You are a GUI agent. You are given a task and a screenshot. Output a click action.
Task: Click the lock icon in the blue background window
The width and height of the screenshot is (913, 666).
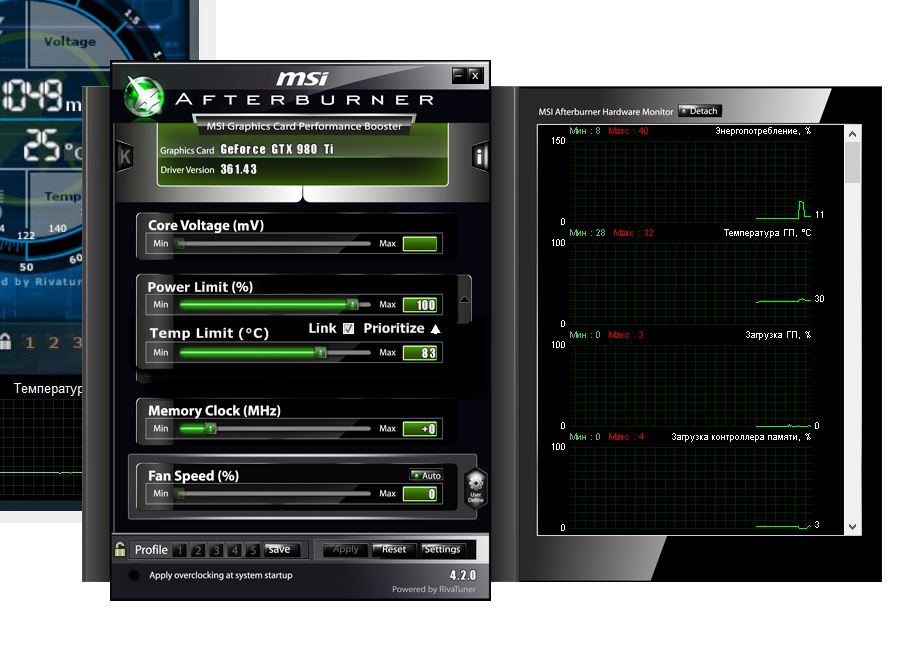coord(6,342)
